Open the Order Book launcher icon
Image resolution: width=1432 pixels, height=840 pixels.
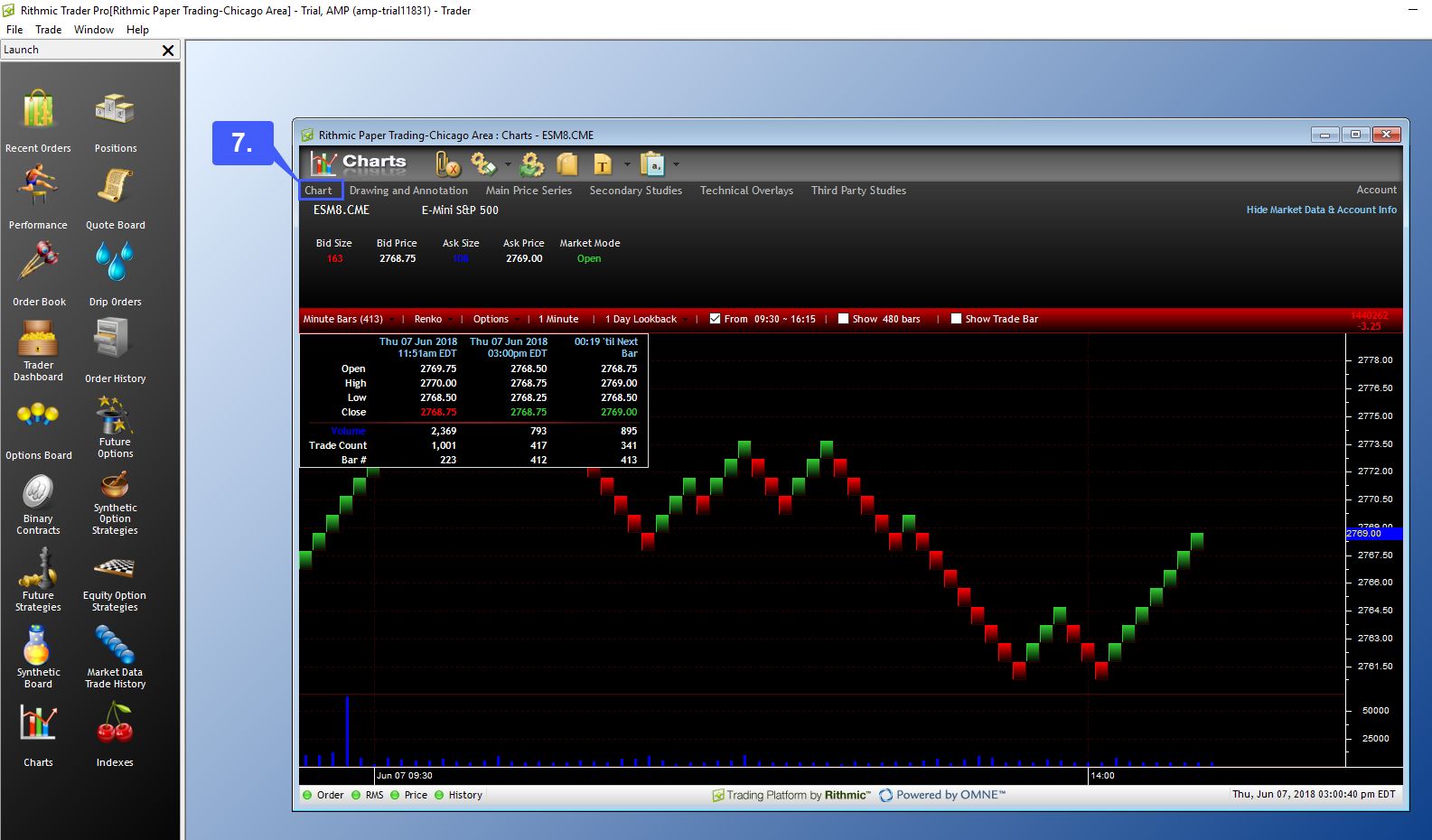click(39, 263)
